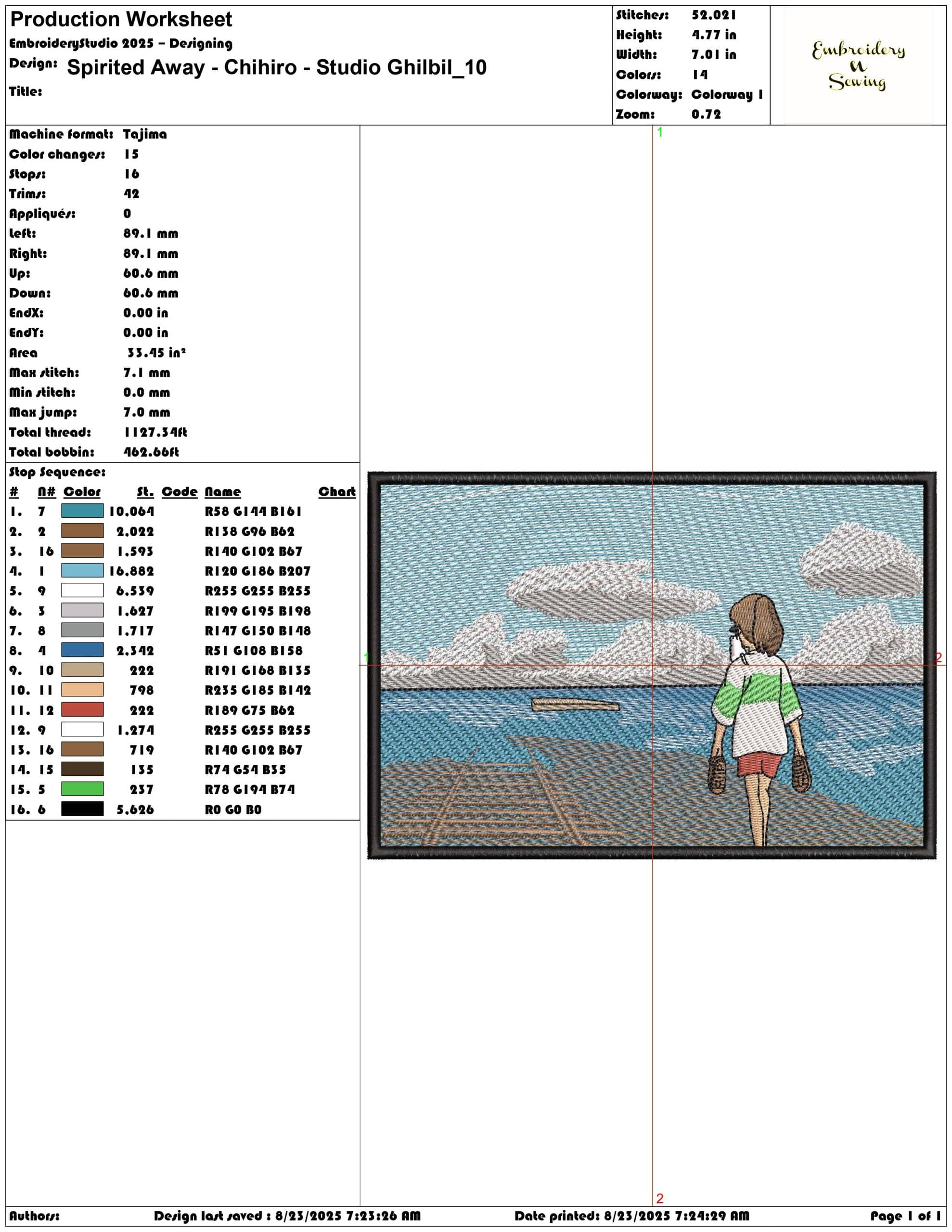Image resolution: width=952 pixels, height=1232 pixels.
Task: Click the Machine format value "Tajima"
Action: pyautogui.click(x=145, y=134)
